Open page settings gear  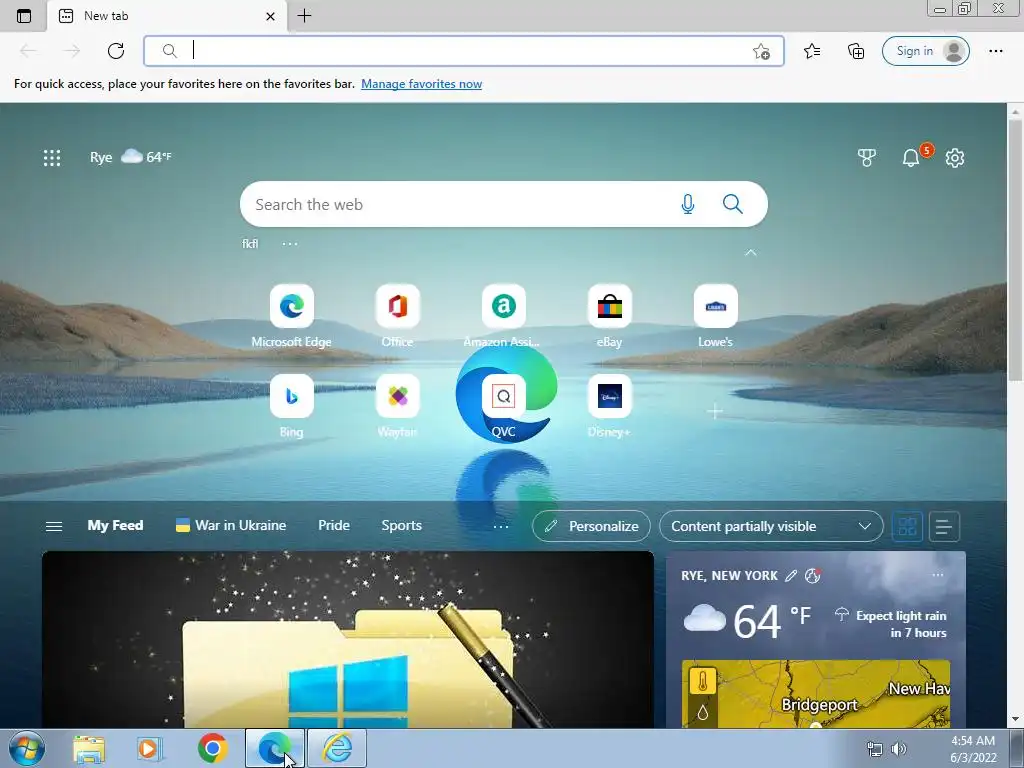click(x=955, y=157)
